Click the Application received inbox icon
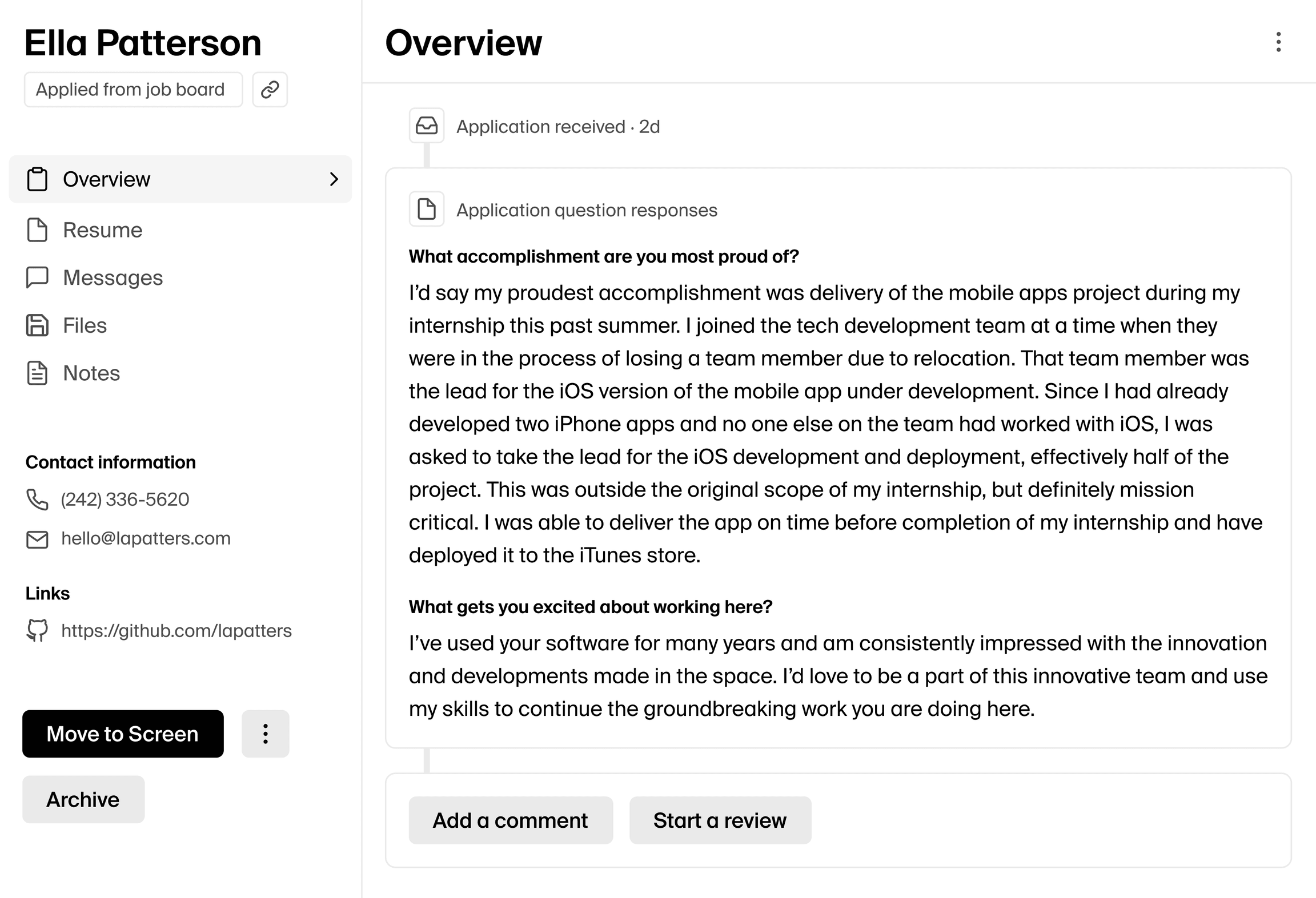The width and height of the screenshot is (1316, 898). pyautogui.click(x=427, y=126)
